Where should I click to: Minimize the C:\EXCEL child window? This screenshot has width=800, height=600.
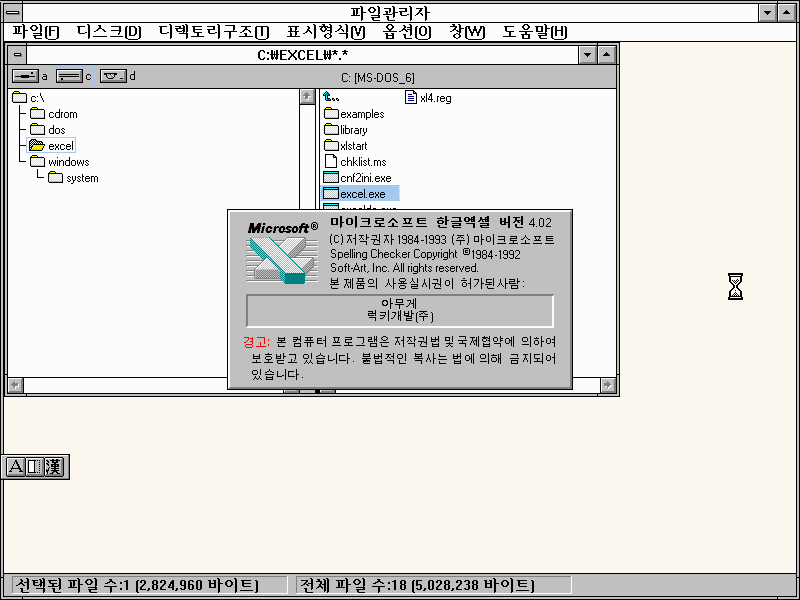point(587,54)
